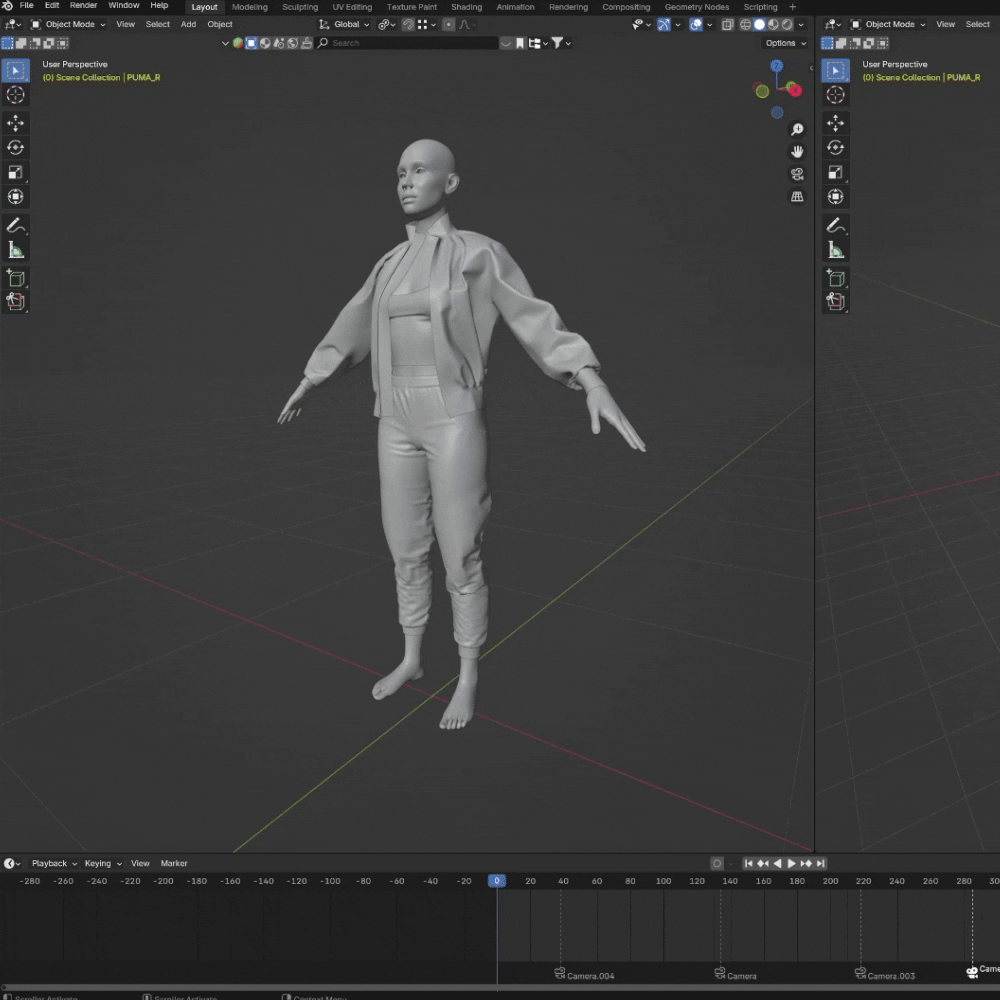Viewport: 1000px width, 1000px height.
Task: Open the Marker menu in the timeline
Action: tap(173, 864)
